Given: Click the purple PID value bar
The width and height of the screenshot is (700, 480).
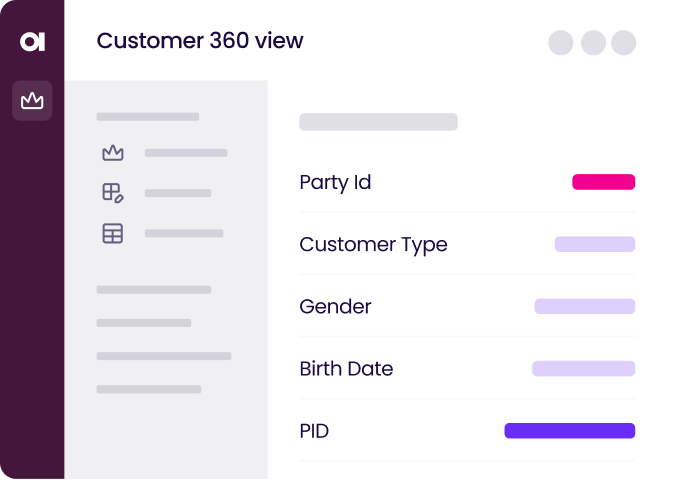Looking at the screenshot, I should coord(569,431).
